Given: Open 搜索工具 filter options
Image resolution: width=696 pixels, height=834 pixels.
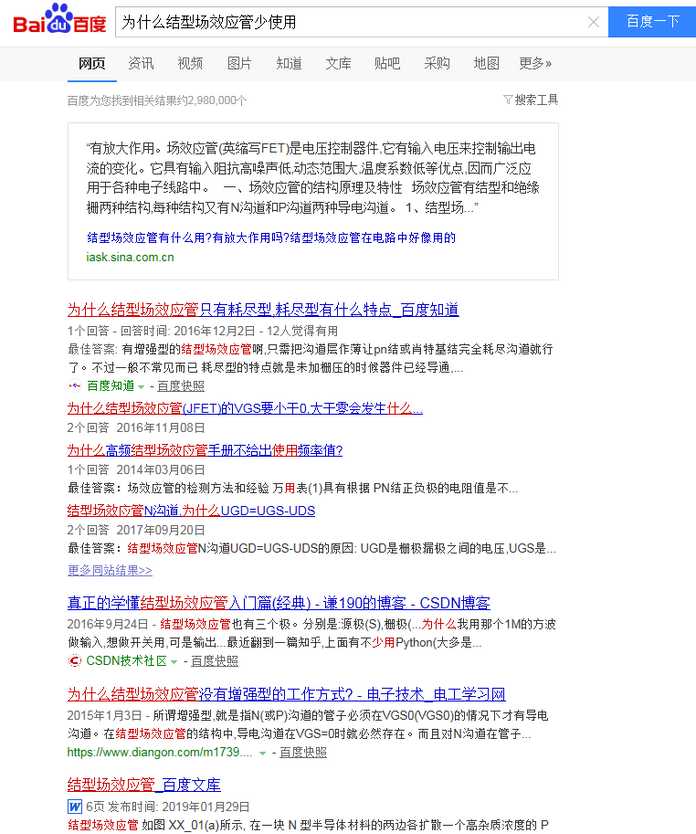Looking at the screenshot, I should (531, 99).
